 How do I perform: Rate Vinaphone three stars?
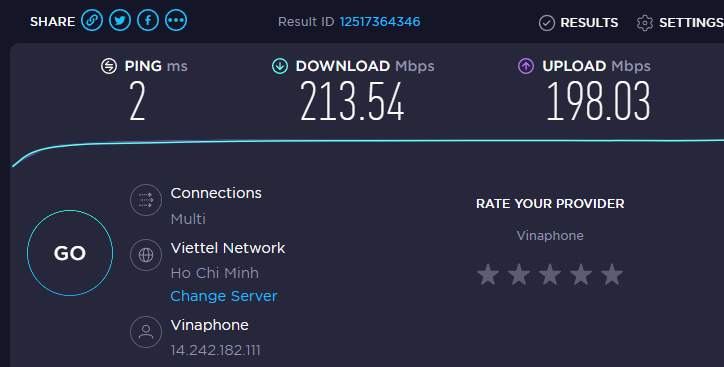pos(550,275)
